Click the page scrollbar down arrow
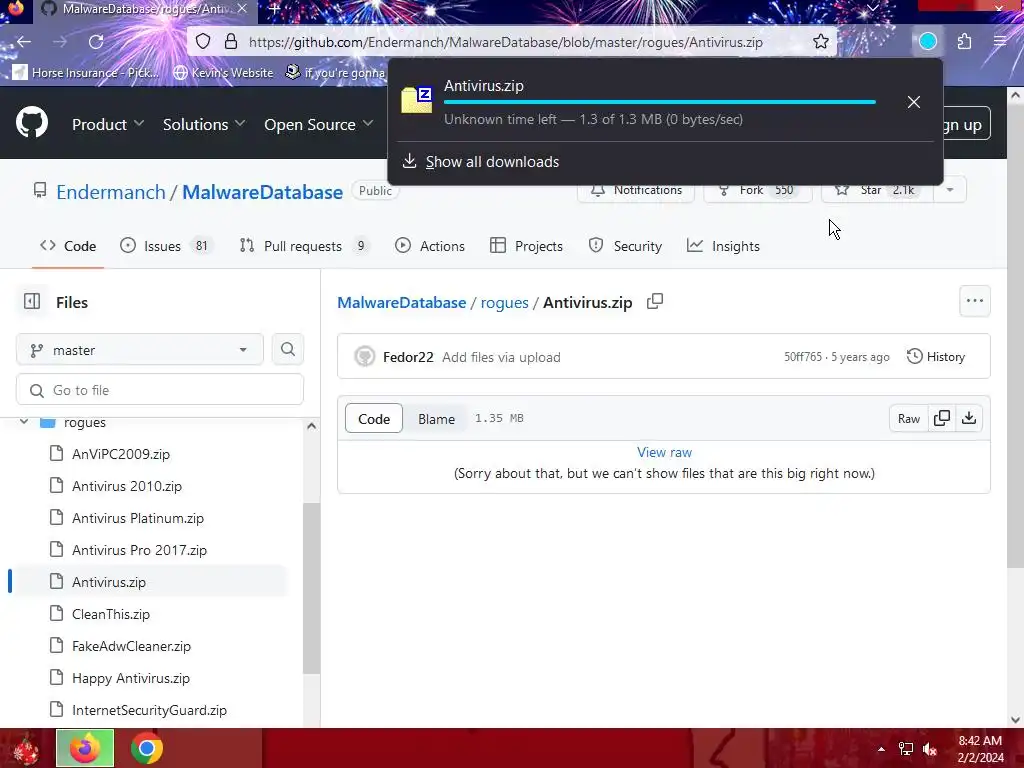This screenshot has width=1024, height=768. click(1015, 720)
